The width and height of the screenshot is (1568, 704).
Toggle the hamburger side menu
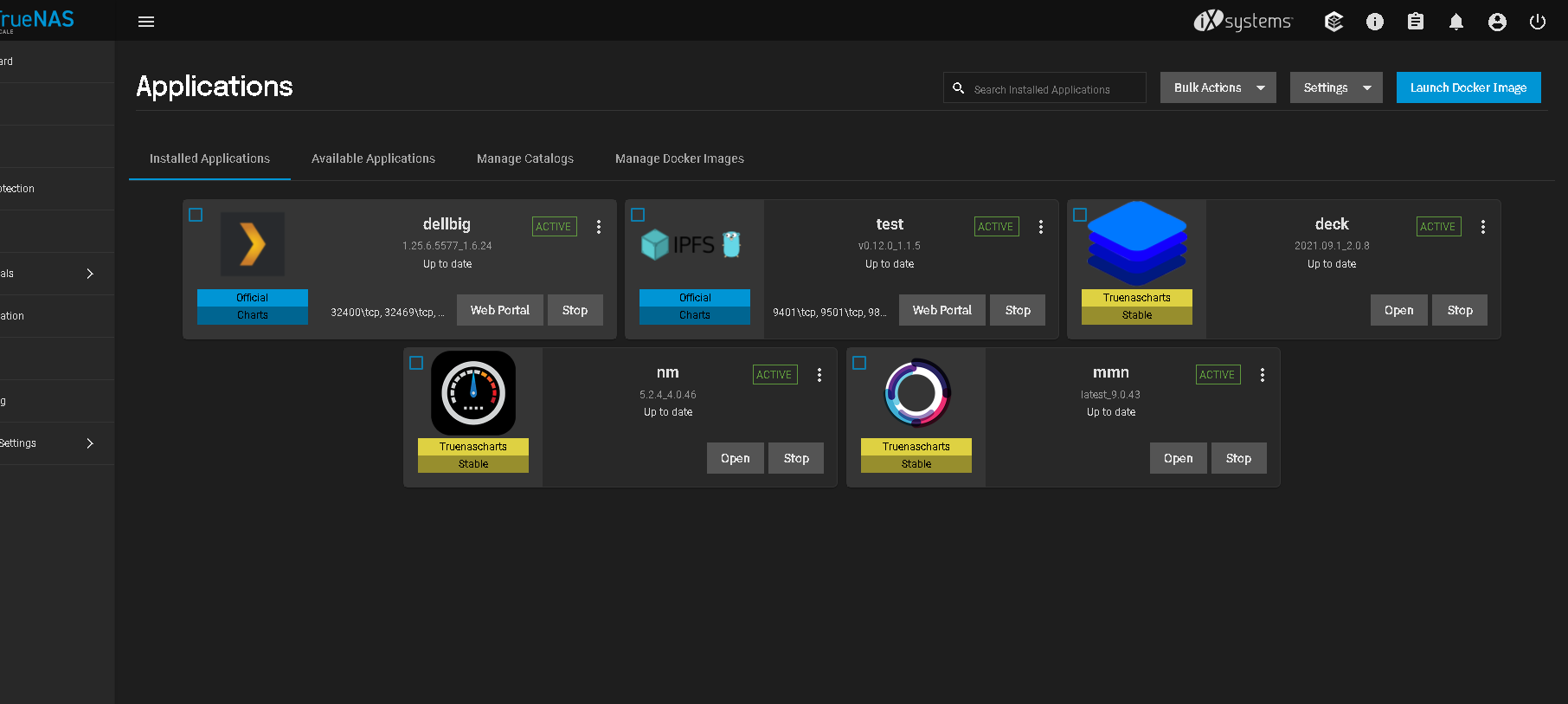pyautogui.click(x=146, y=22)
